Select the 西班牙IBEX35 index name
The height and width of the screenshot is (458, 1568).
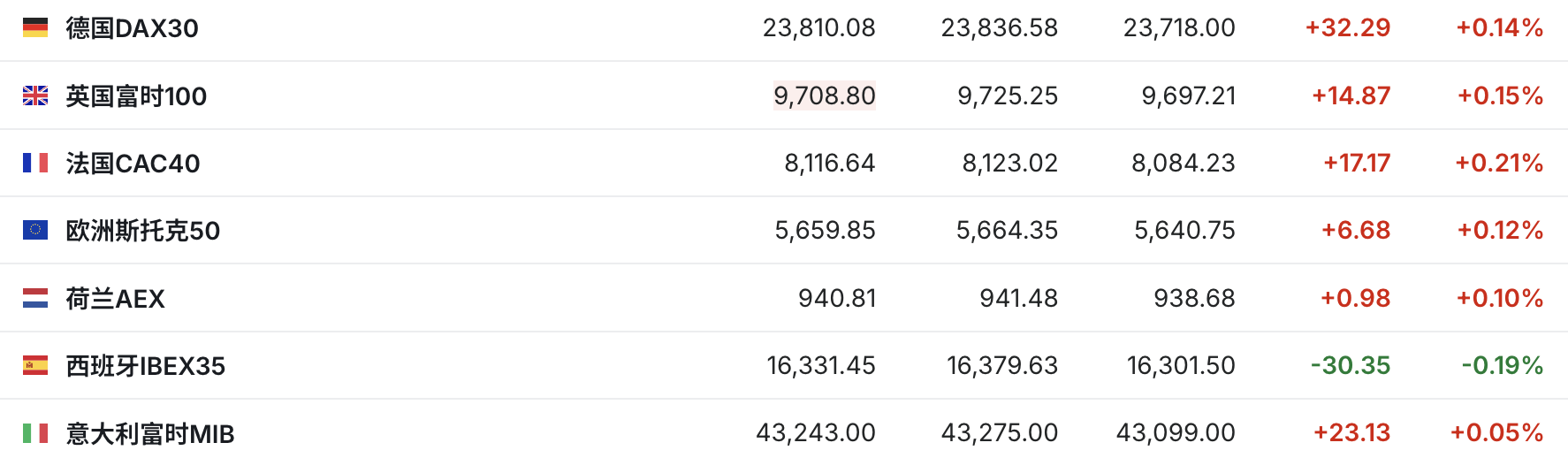tap(146, 366)
